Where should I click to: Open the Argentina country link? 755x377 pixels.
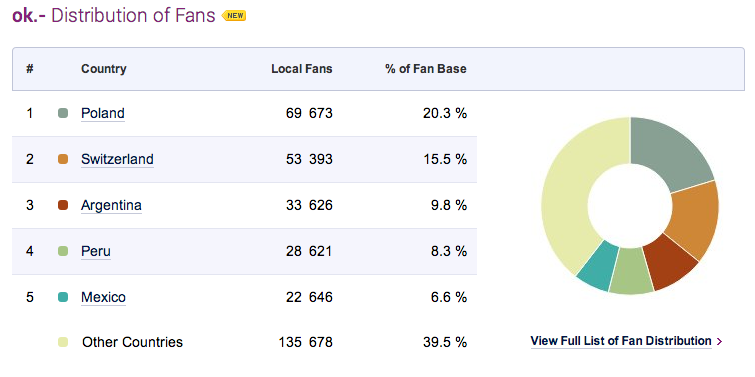(111, 206)
